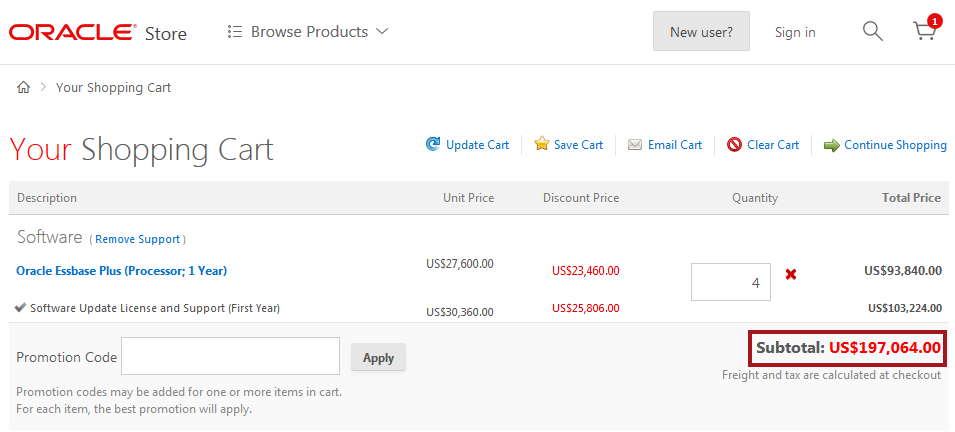955x432 pixels.
Task: Click the Continue Shopping arrow icon
Action: click(x=831, y=146)
